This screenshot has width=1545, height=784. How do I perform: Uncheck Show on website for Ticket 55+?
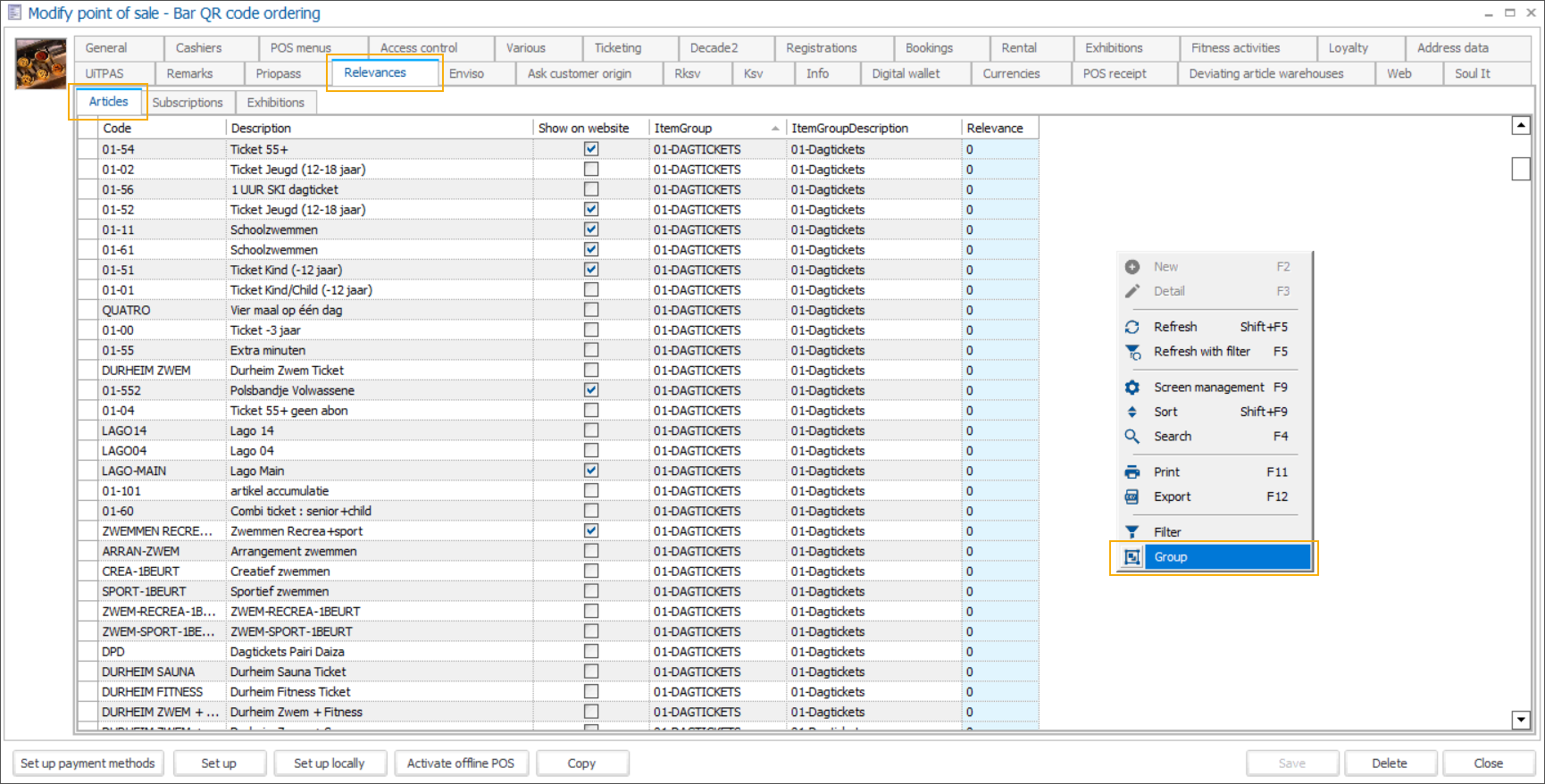591,149
